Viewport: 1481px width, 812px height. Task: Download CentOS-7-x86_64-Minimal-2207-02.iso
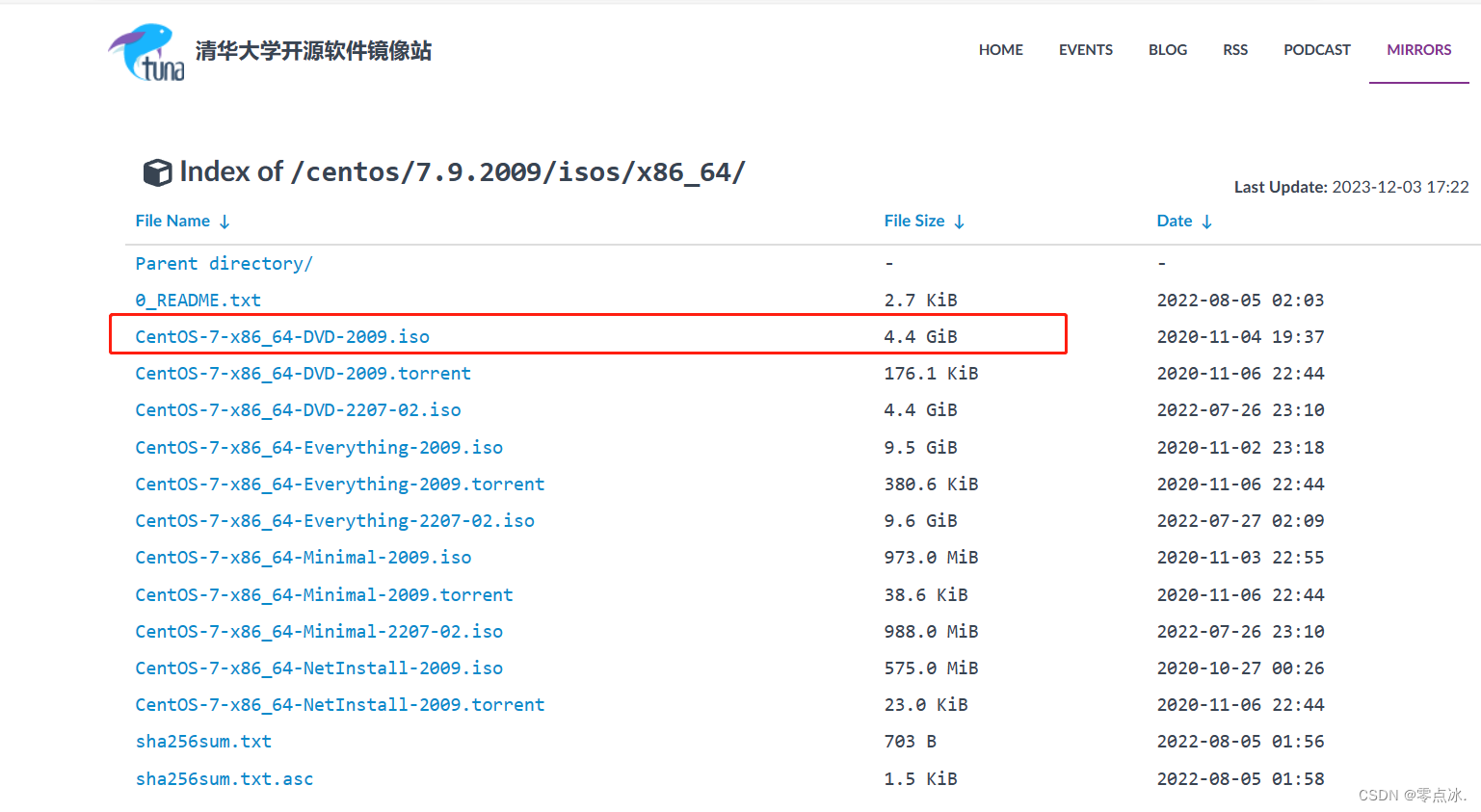point(319,632)
